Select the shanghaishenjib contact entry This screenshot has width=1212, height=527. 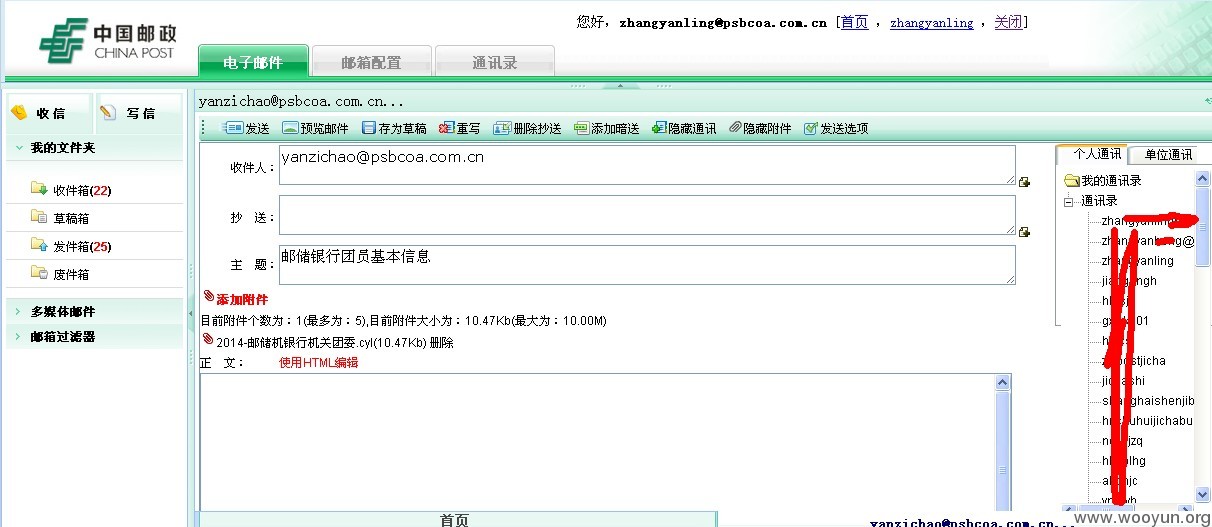pos(1148,401)
